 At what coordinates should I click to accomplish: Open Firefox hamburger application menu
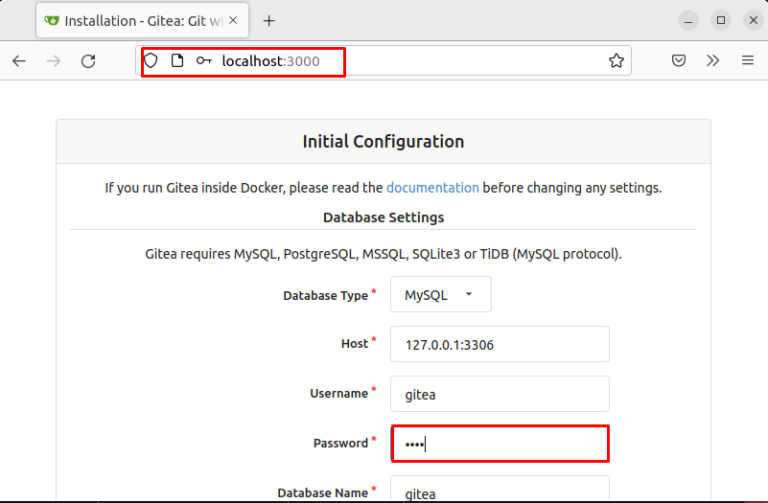coord(747,60)
